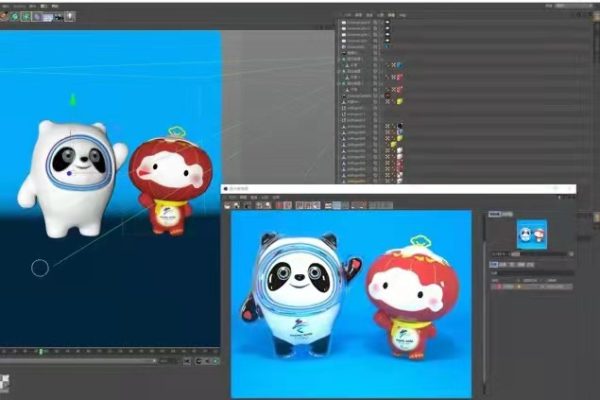
Task: Click the handle at the timeline range slider's end
Action: coord(154,361)
